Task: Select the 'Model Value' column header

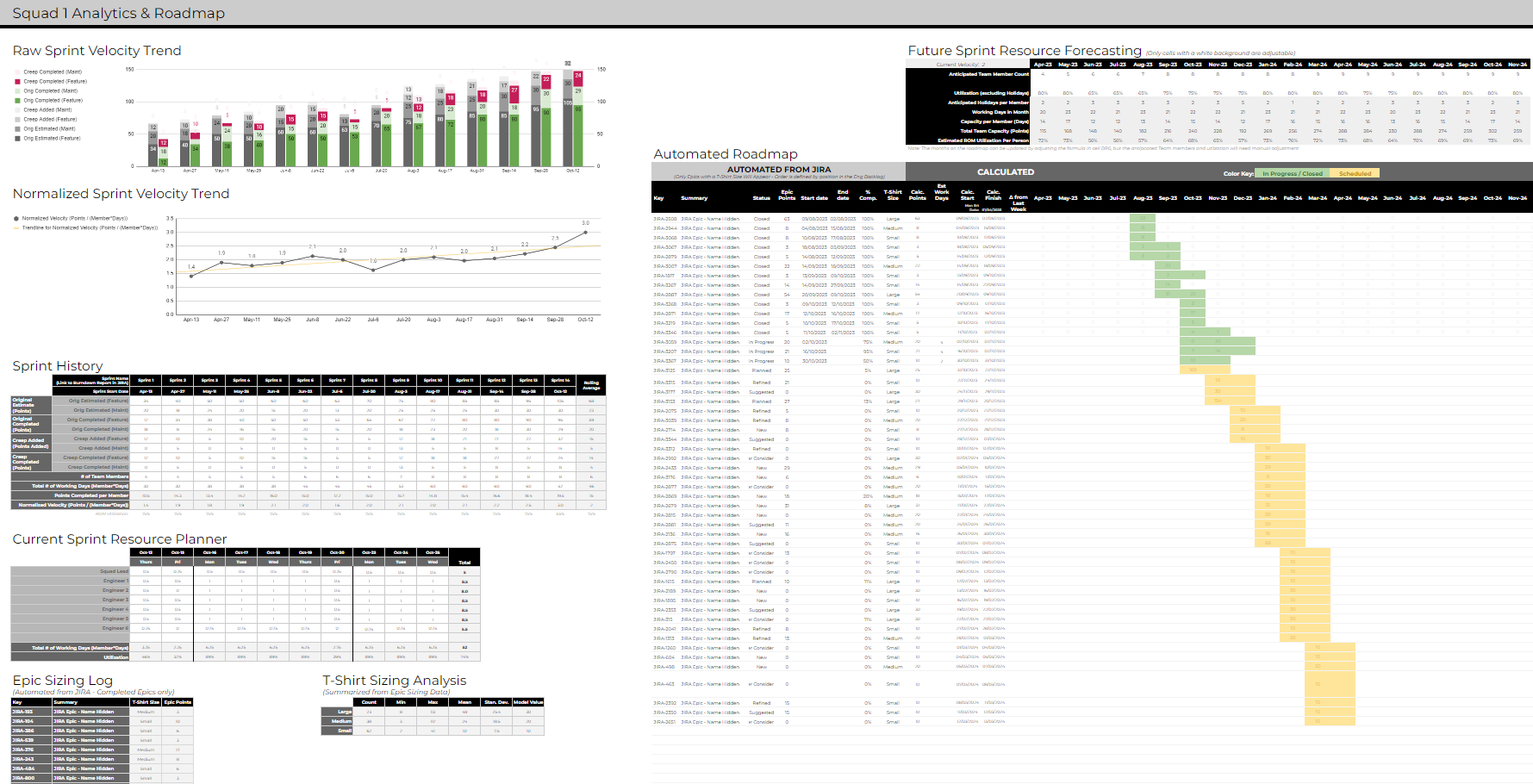Action: pos(528,702)
